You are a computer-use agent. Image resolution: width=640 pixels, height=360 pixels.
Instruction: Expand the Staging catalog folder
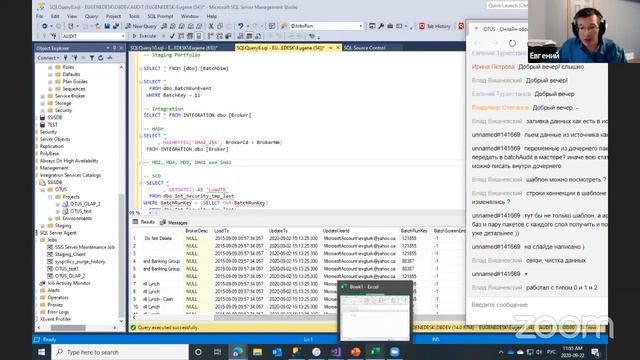click(42, 226)
